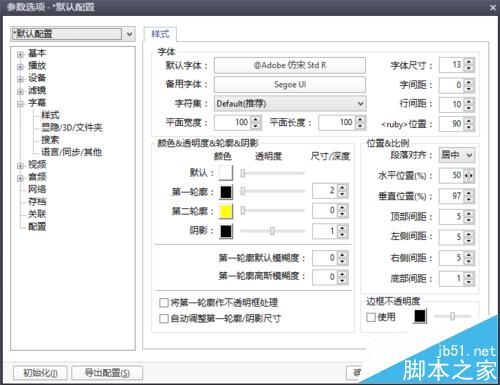
Task: Expand the 播放 tree node
Action: (20, 66)
